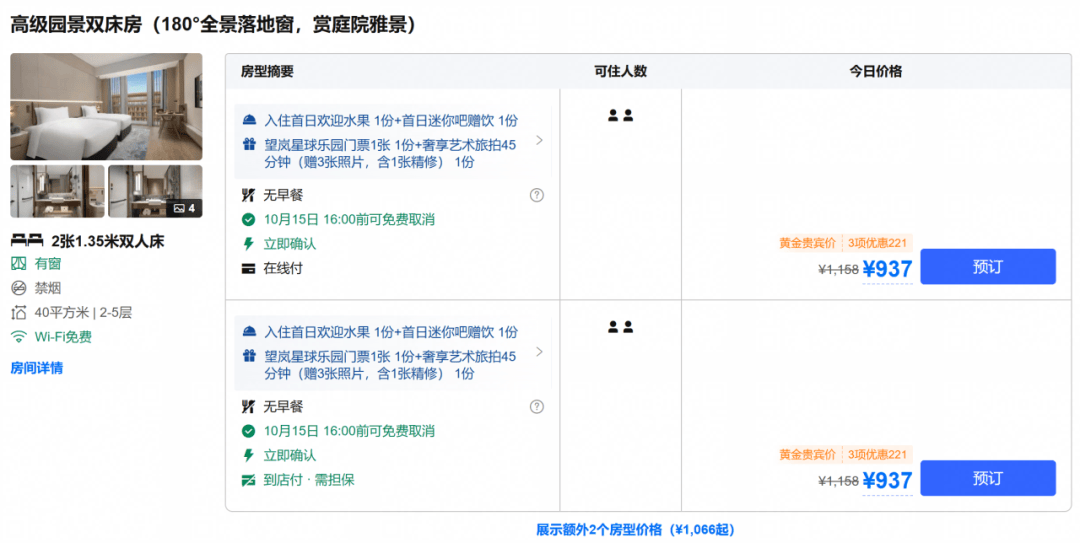Click the 40平方米 | 2-5层 text

click(83, 313)
